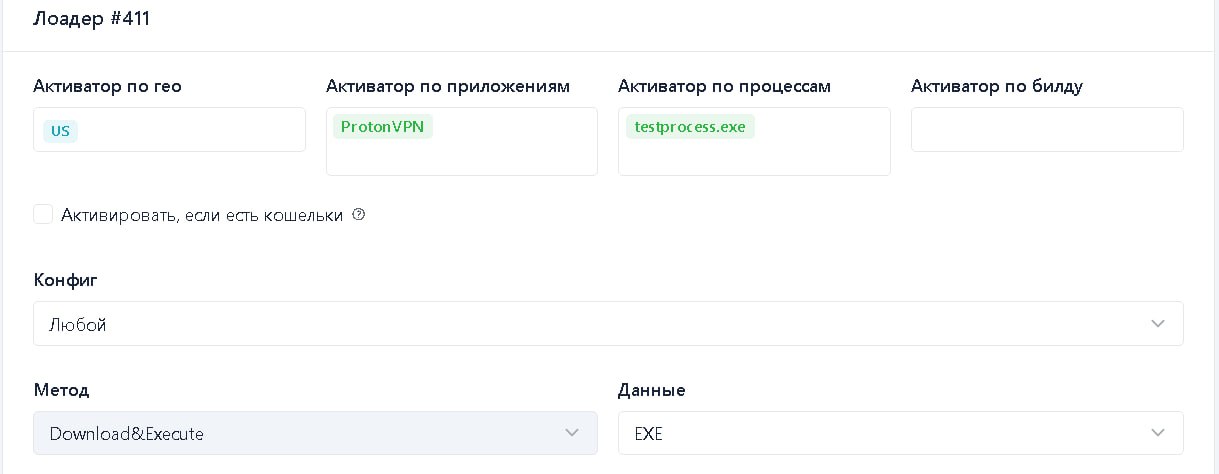Click the empty area below the testprocess.exe tag
The height and width of the screenshot is (474, 1219).
click(x=753, y=158)
